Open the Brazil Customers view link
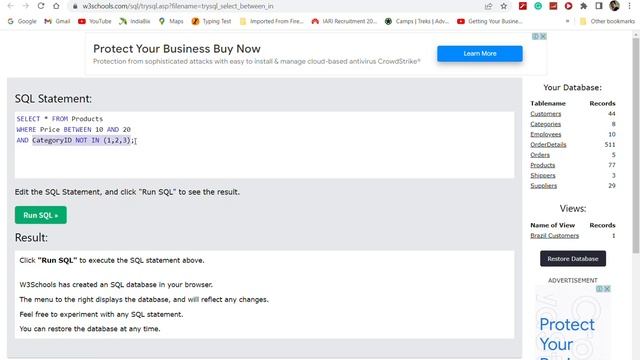Screen dimensions: 640x360 coord(554,236)
